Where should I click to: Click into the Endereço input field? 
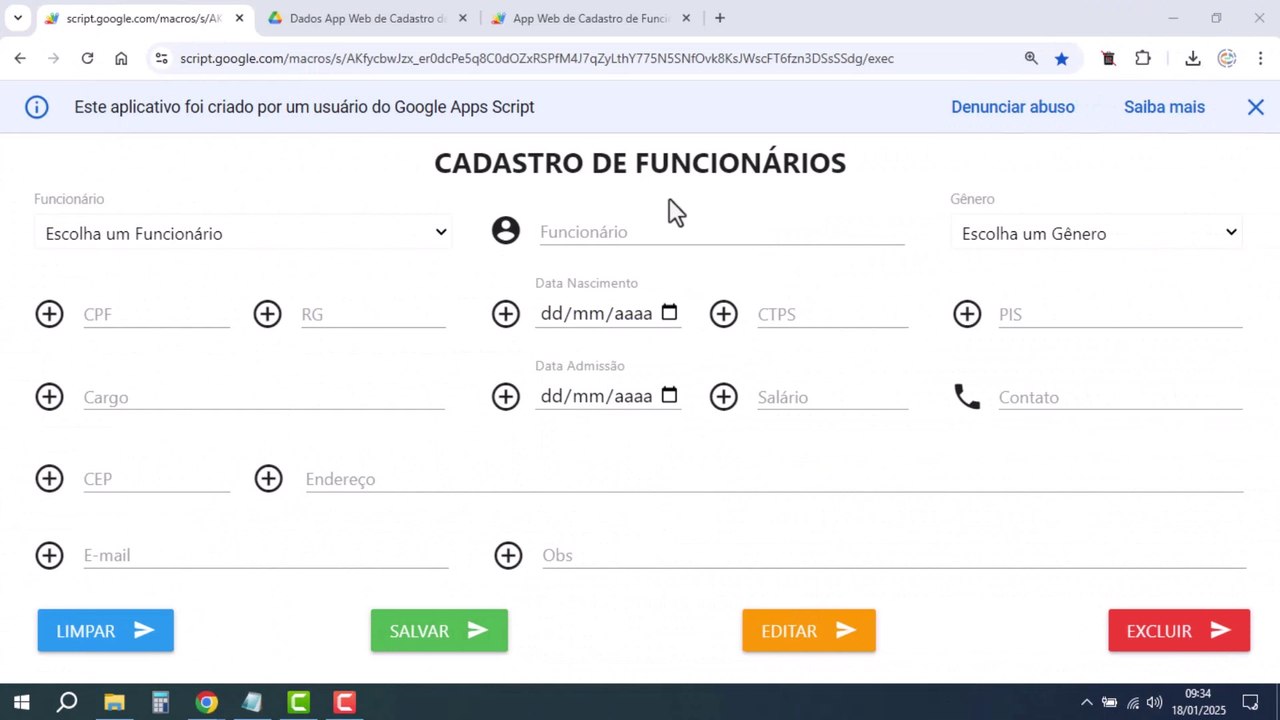click(x=774, y=479)
